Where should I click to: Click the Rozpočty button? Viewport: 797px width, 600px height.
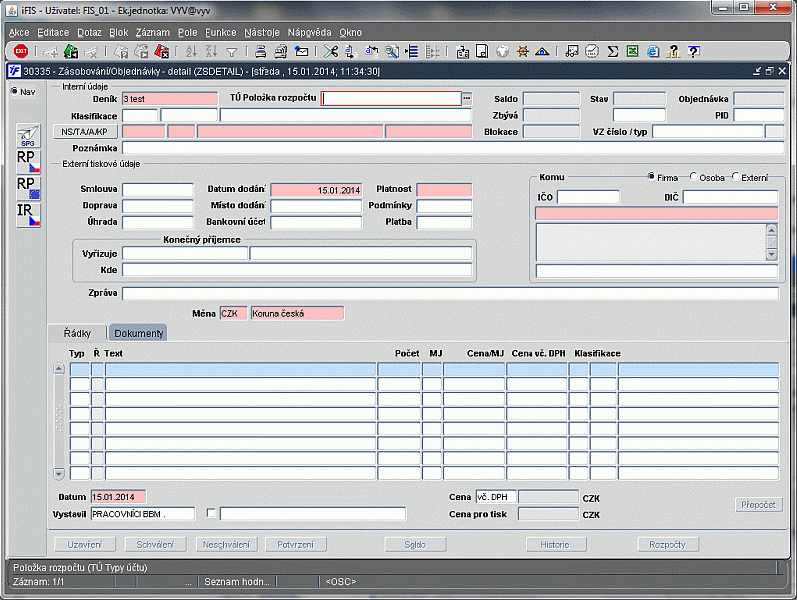click(x=667, y=545)
